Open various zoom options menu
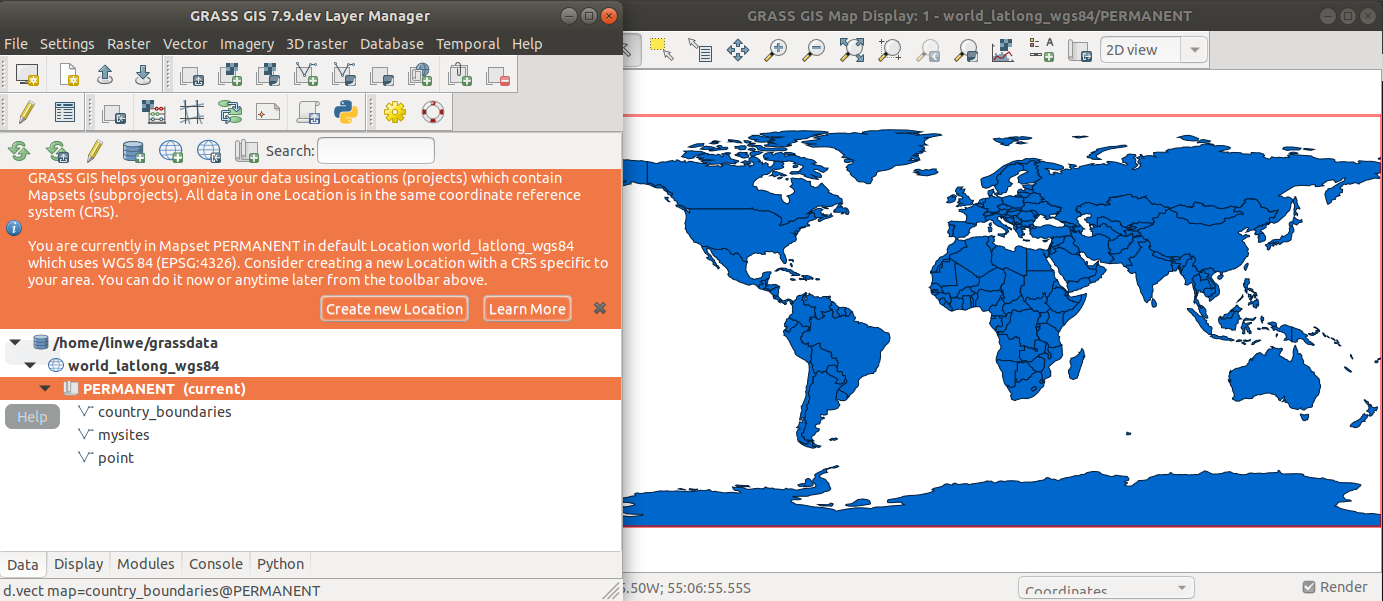The image size is (1383, 601). 966,49
